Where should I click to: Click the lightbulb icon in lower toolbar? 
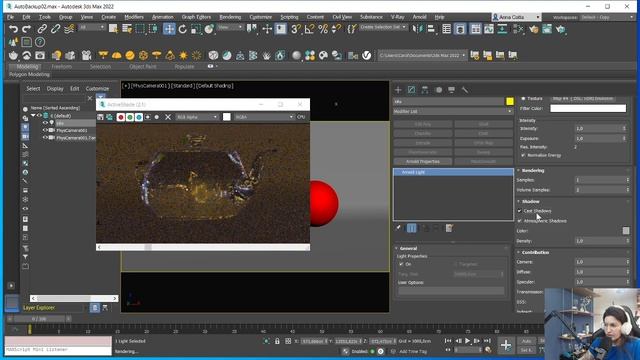point(57,55)
